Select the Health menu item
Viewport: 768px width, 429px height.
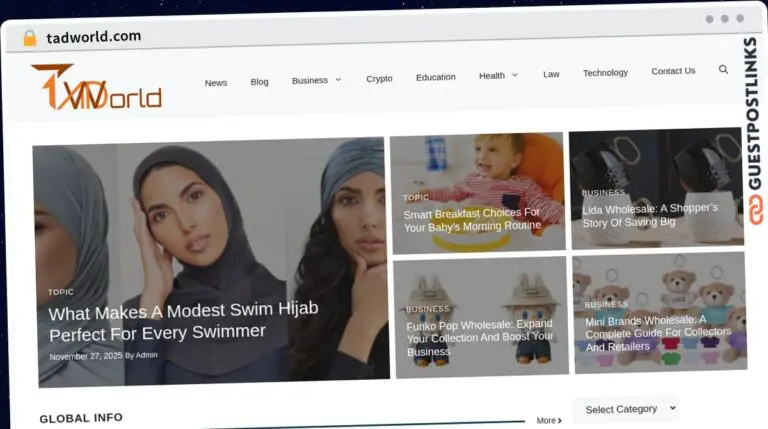(x=492, y=75)
